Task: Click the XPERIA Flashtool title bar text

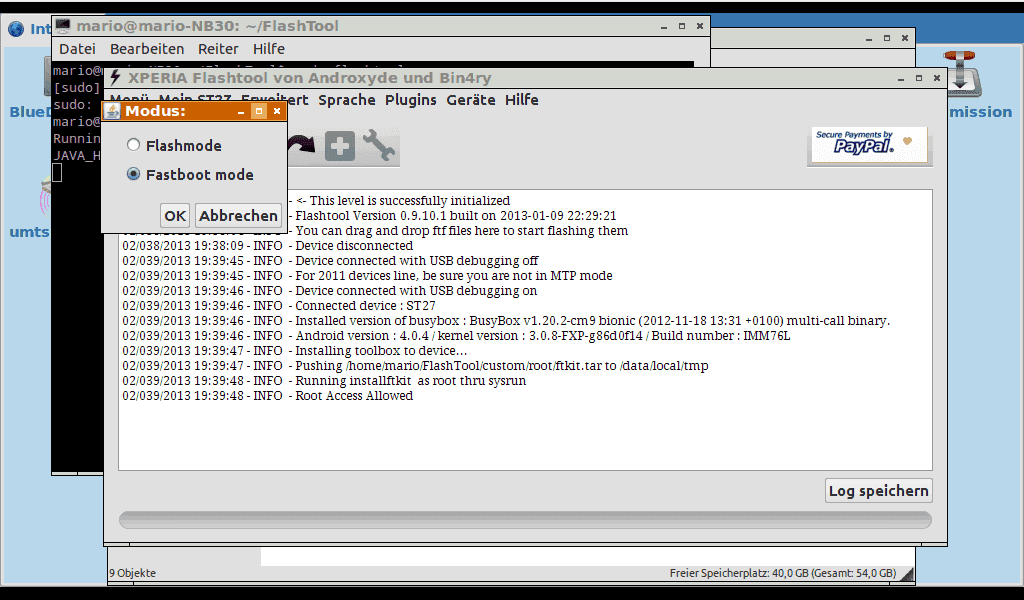Action: tap(310, 78)
